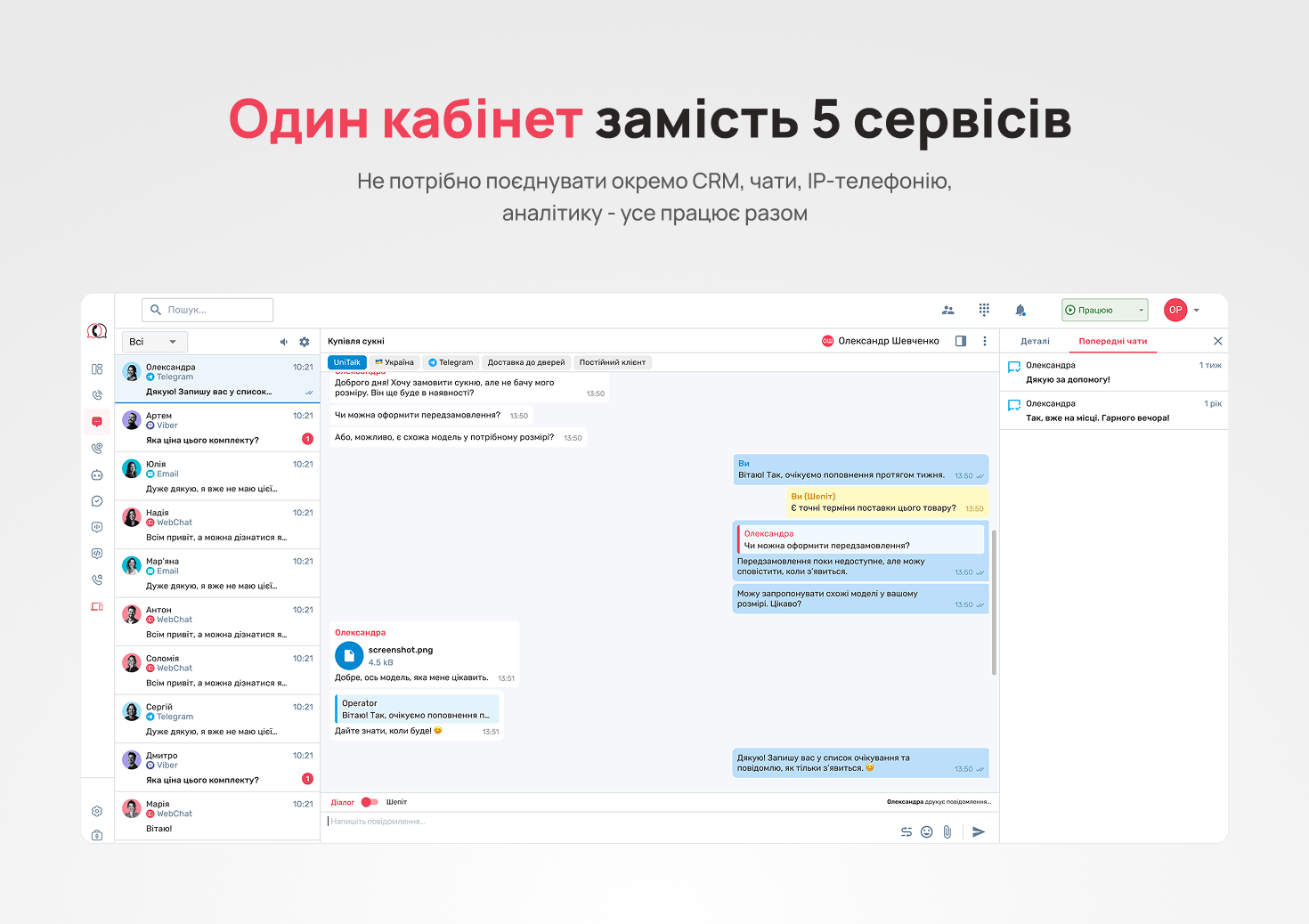This screenshot has height=924, width=1309.
Task: Attach a file with paperclip icon
Action: click(947, 831)
